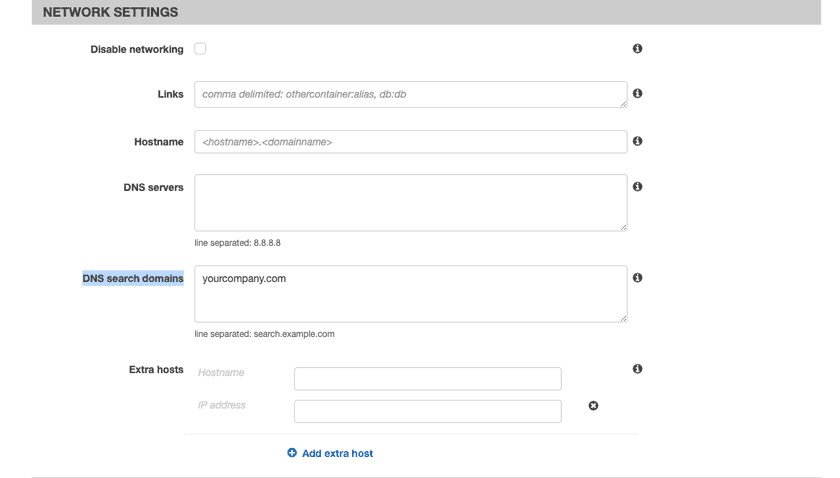Enable the Disable networking checkbox
This screenshot has width=840, height=478.
tap(200, 49)
